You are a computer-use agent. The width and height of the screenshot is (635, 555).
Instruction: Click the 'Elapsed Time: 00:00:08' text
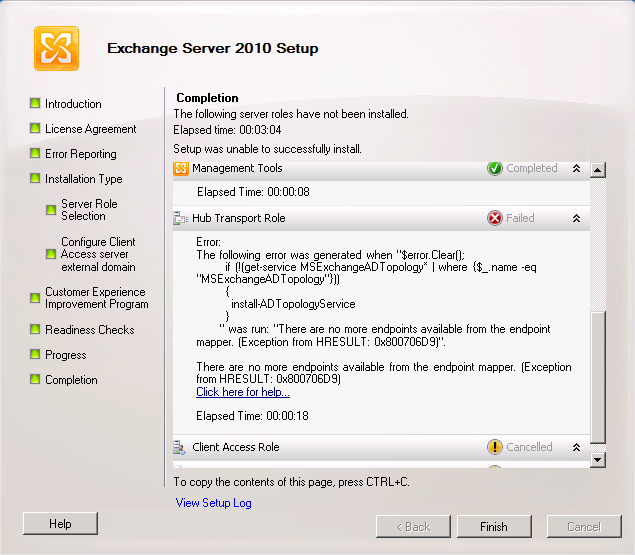(x=254, y=192)
